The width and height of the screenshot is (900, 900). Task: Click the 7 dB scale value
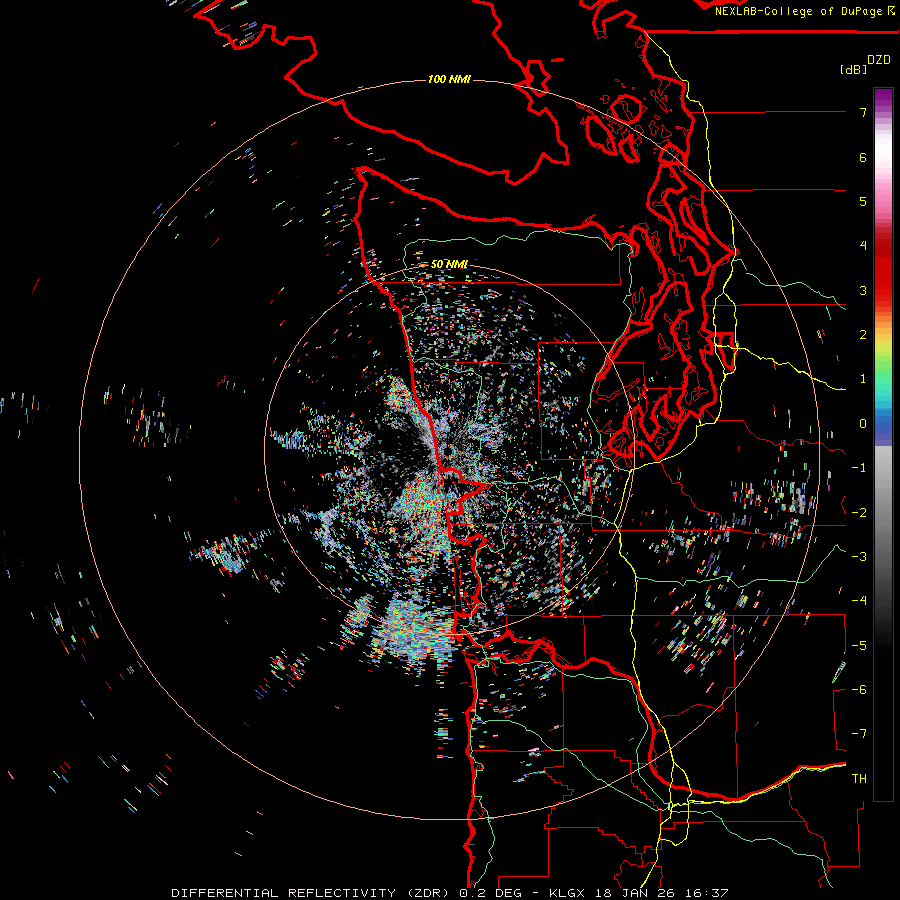pos(863,112)
